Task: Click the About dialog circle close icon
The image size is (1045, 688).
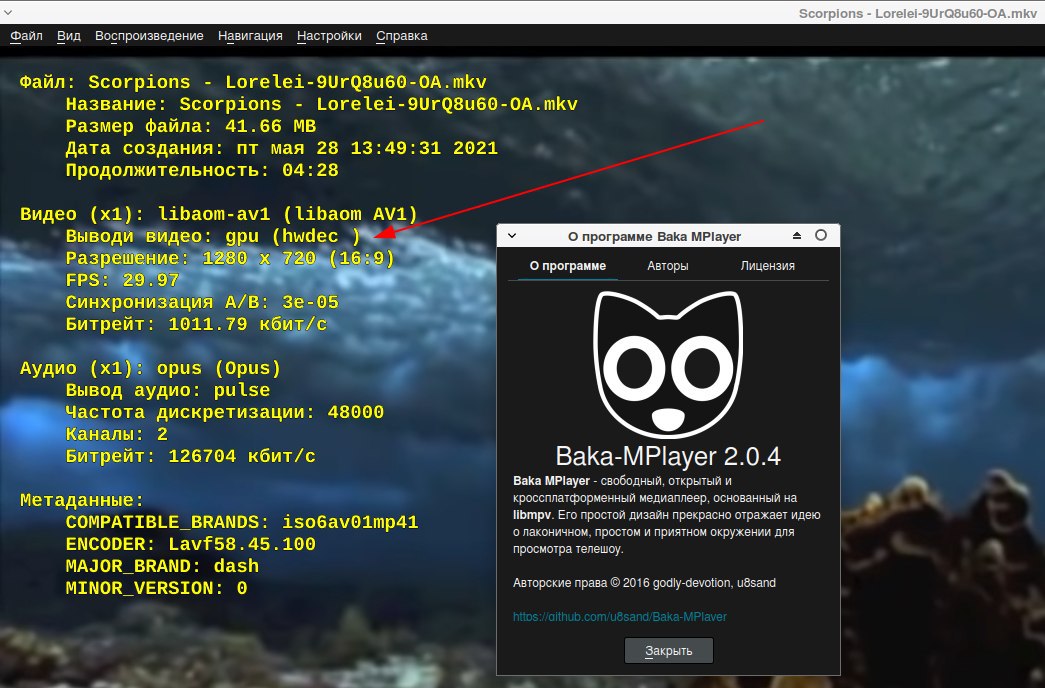Action: [x=821, y=235]
